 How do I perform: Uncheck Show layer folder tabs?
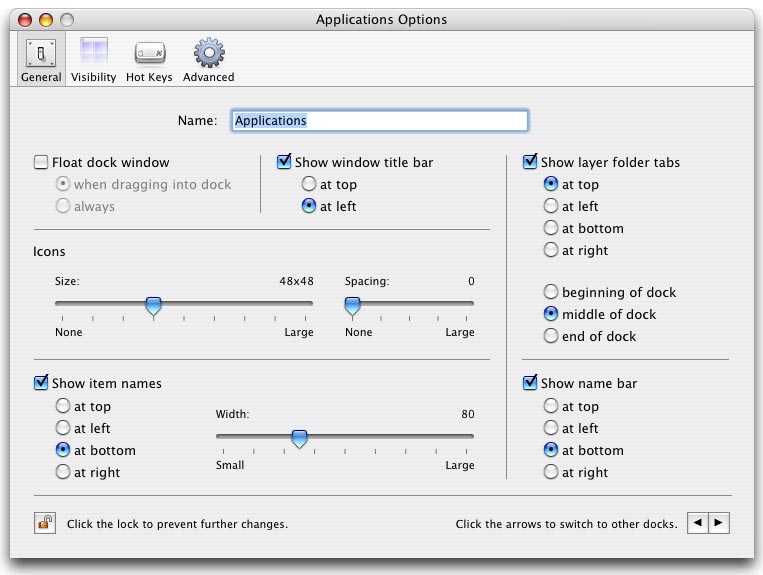[530, 162]
